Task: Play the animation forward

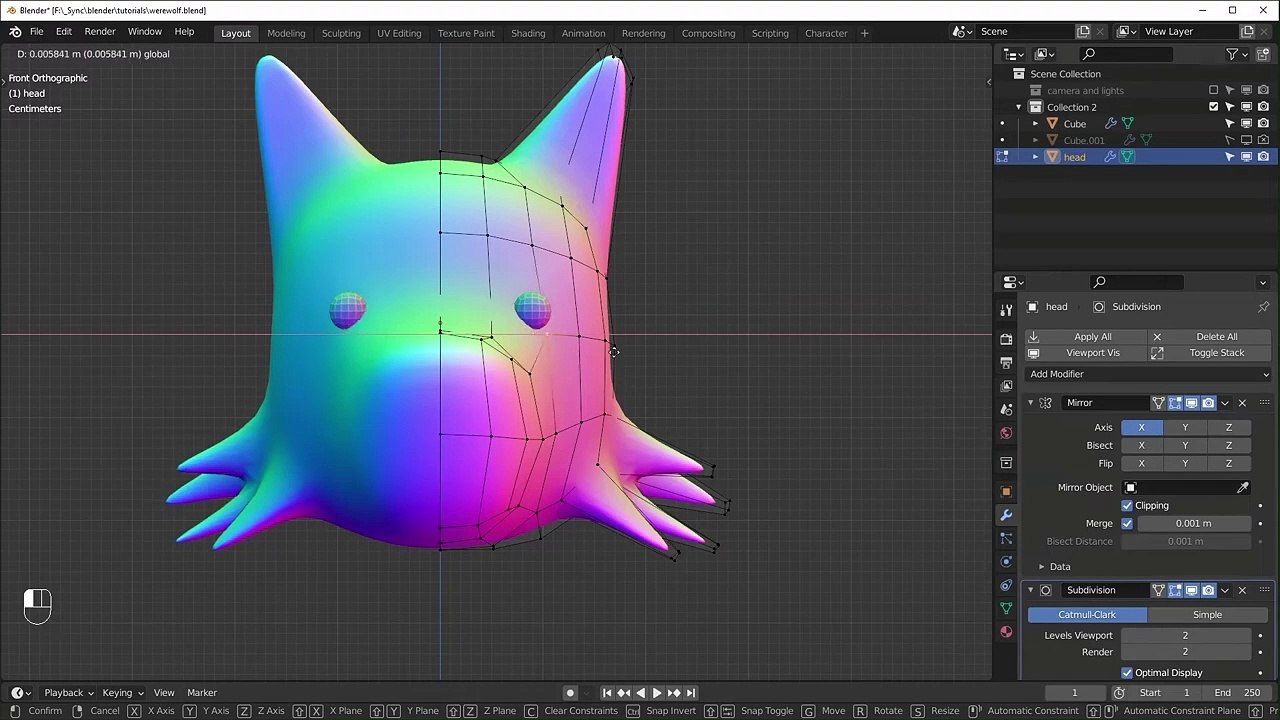Action: pyautogui.click(x=657, y=693)
